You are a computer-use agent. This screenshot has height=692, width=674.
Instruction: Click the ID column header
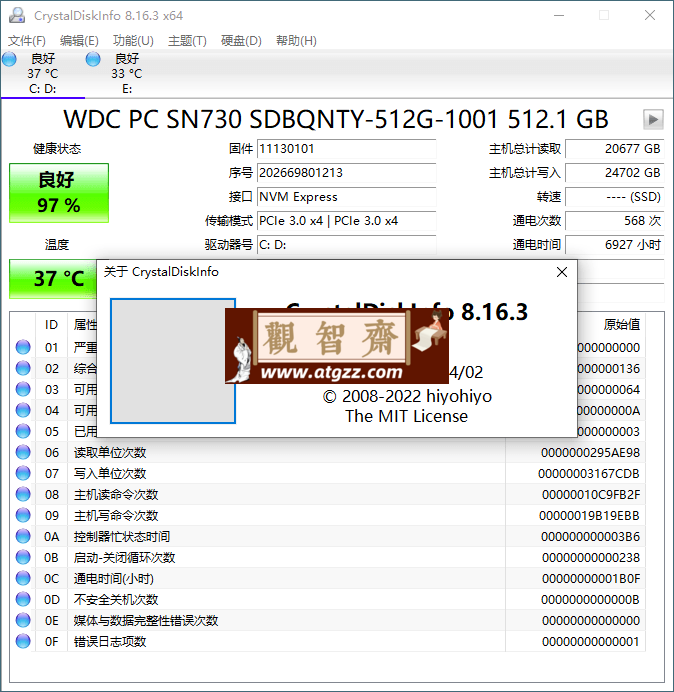(x=51, y=325)
